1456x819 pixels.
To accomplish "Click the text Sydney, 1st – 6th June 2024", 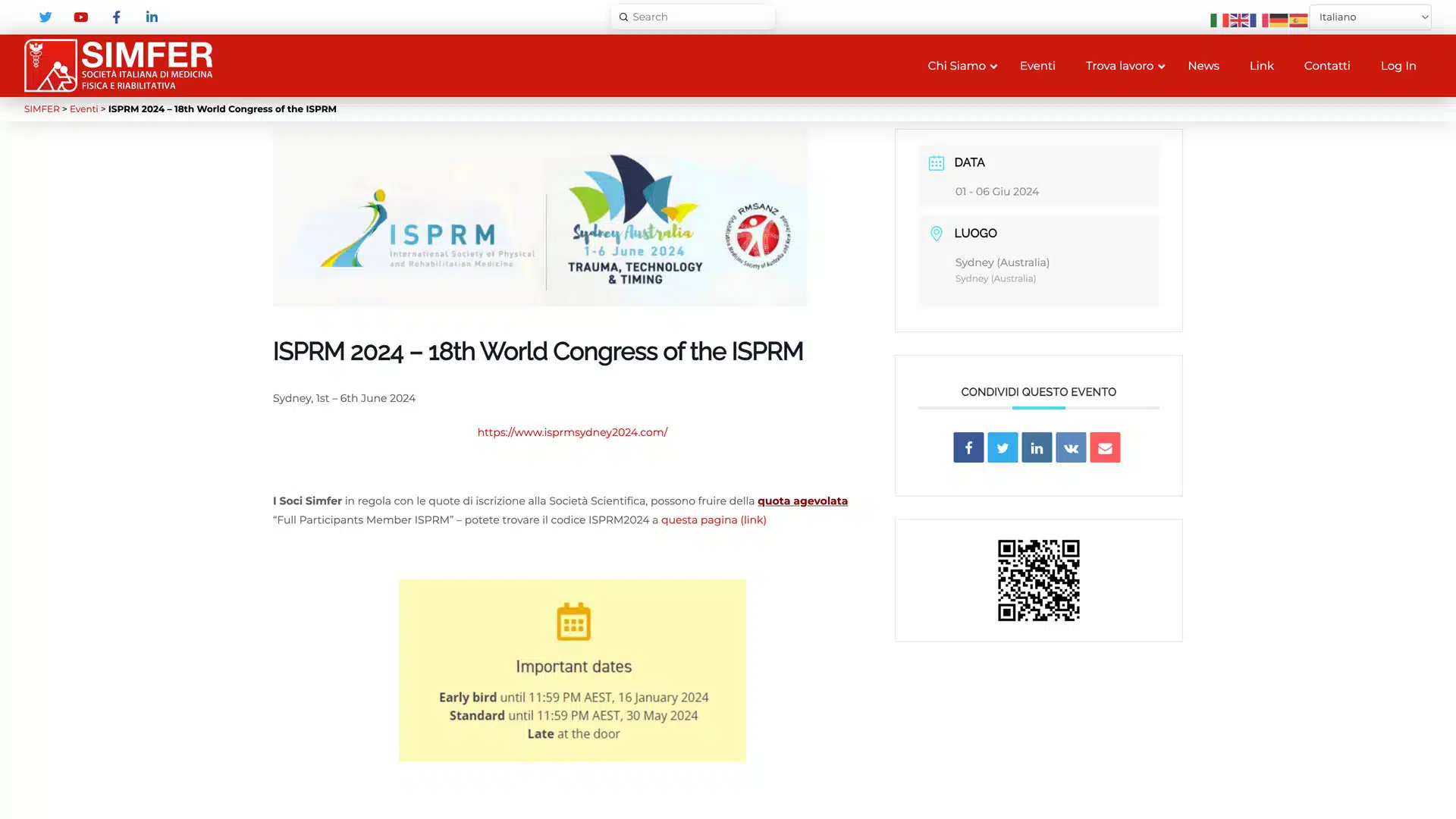I will (x=344, y=398).
